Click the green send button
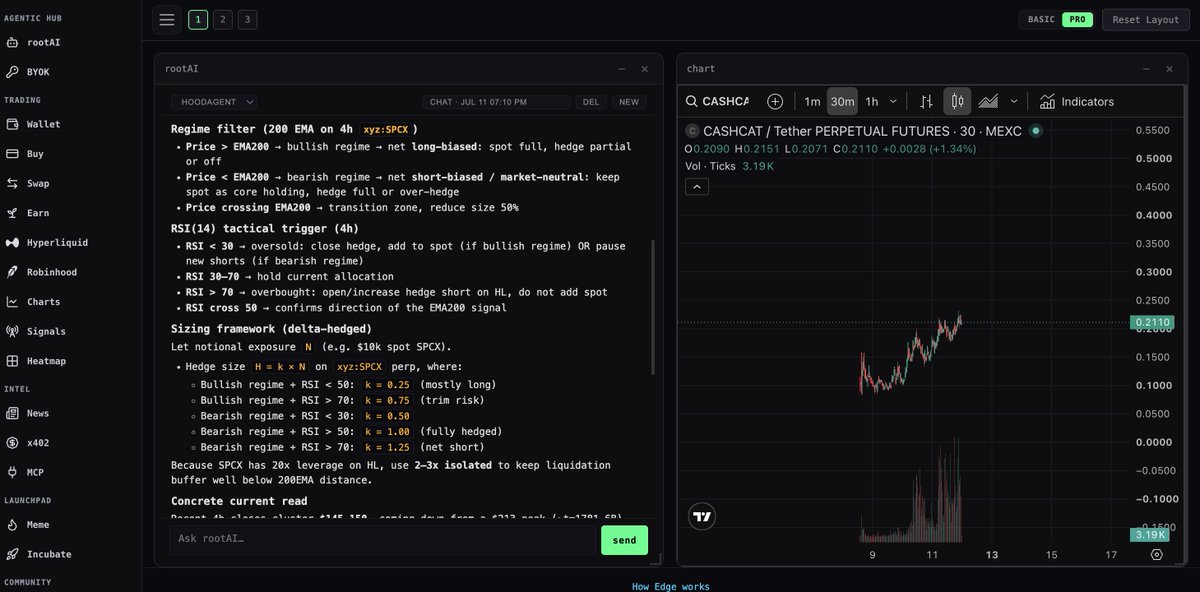Image resolution: width=1200 pixels, height=592 pixels. click(624, 540)
